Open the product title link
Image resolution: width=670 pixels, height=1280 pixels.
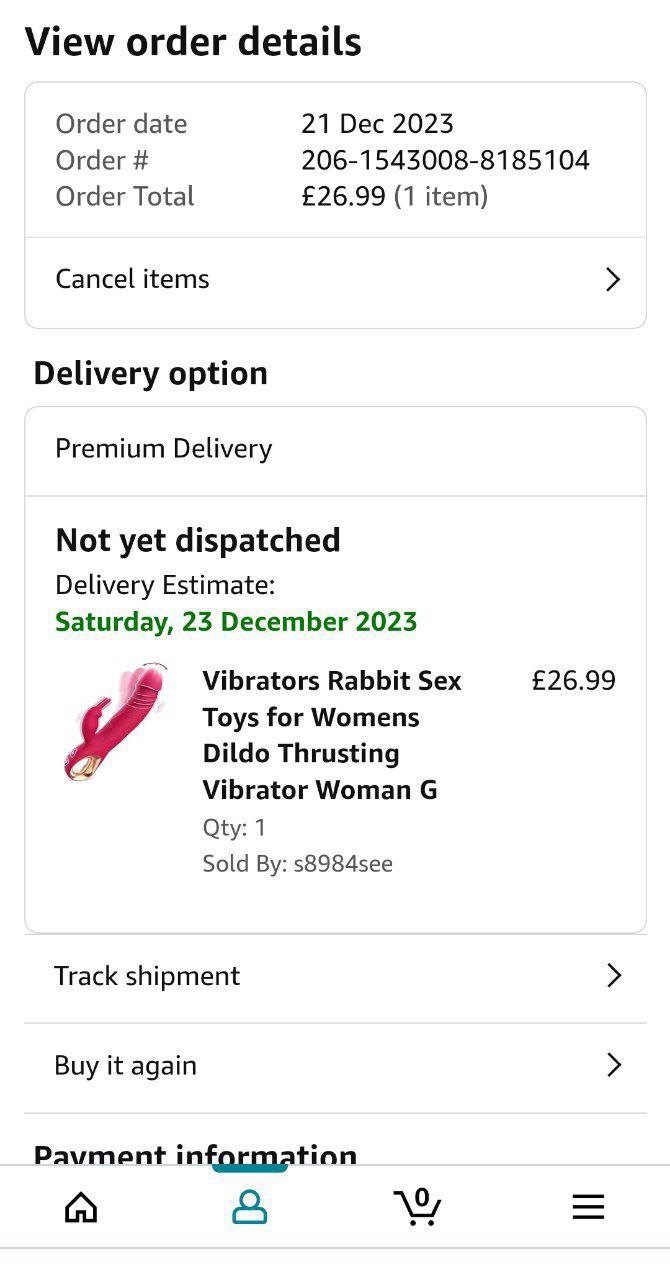[332, 735]
